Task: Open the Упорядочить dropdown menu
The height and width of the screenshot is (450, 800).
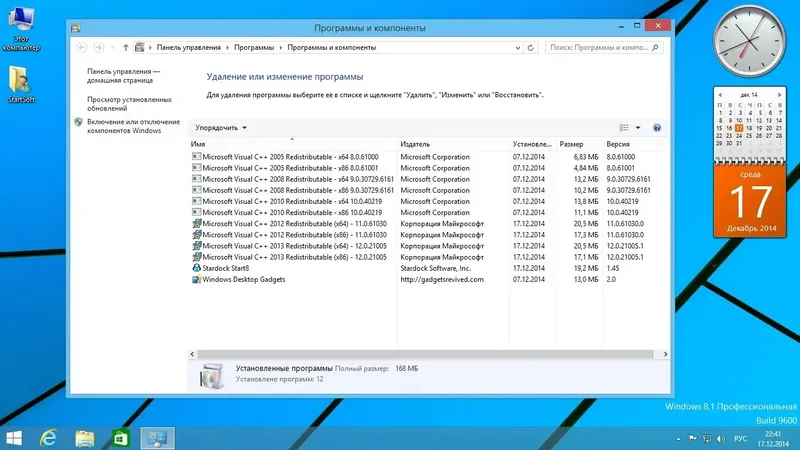Action: point(220,128)
